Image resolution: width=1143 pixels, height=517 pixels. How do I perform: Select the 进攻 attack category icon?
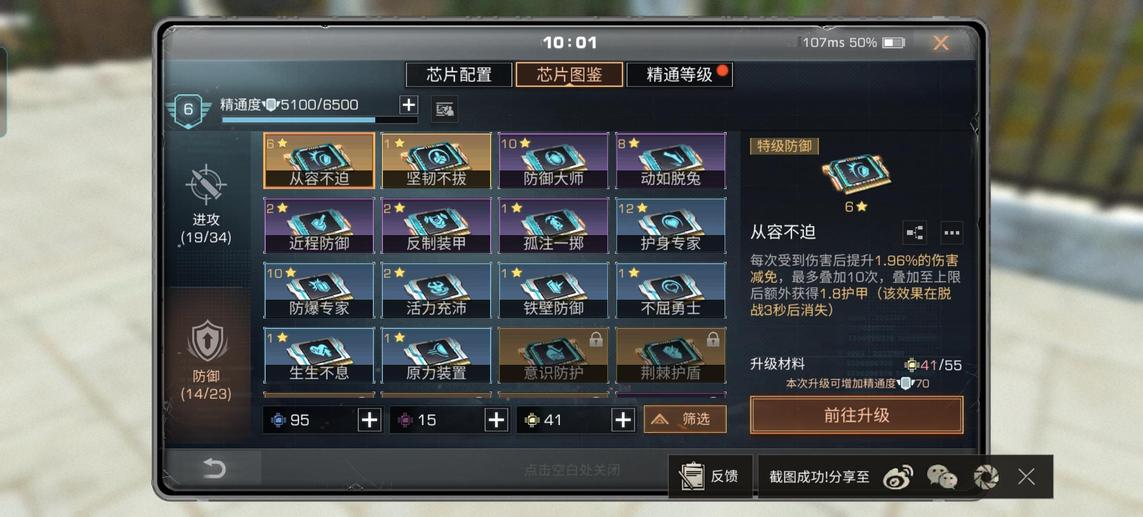(206, 184)
